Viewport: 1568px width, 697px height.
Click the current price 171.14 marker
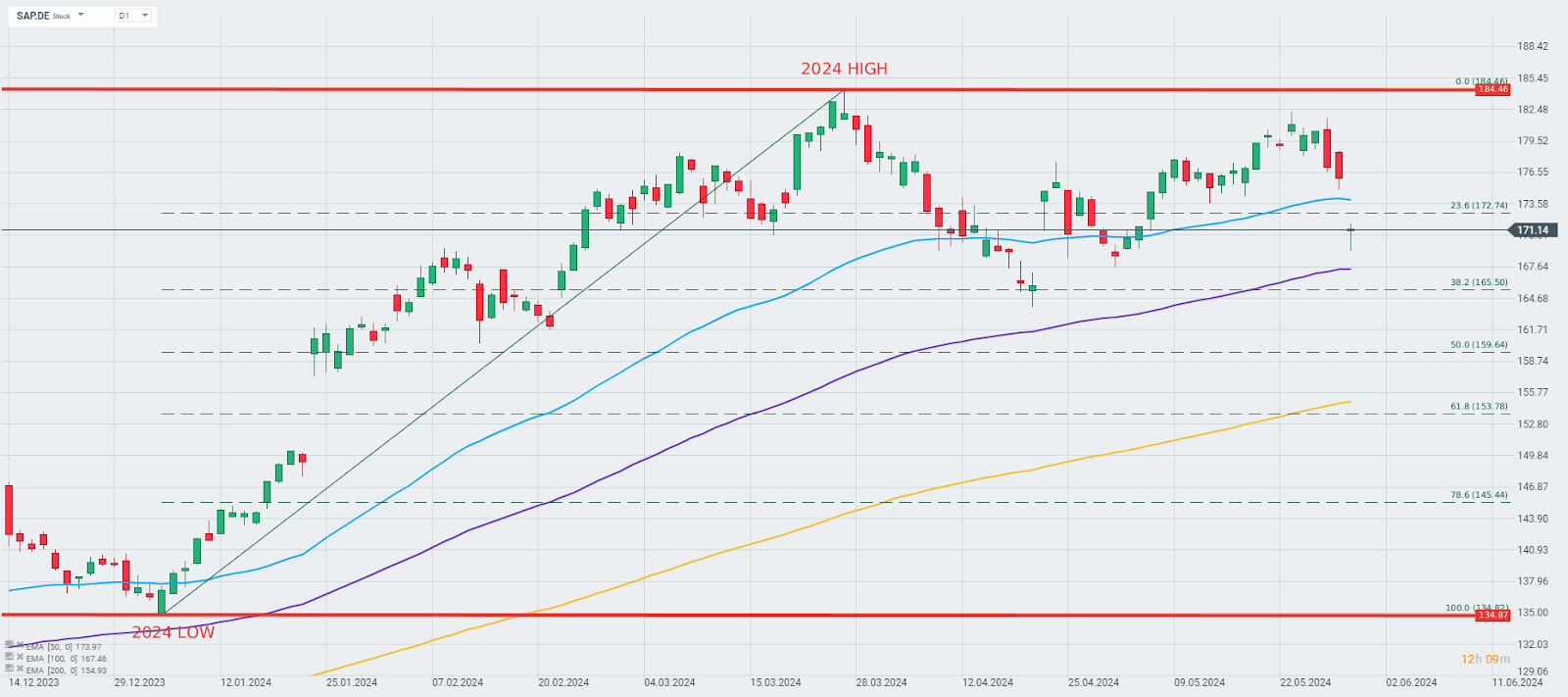pyautogui.click(x=1532, y=230)
